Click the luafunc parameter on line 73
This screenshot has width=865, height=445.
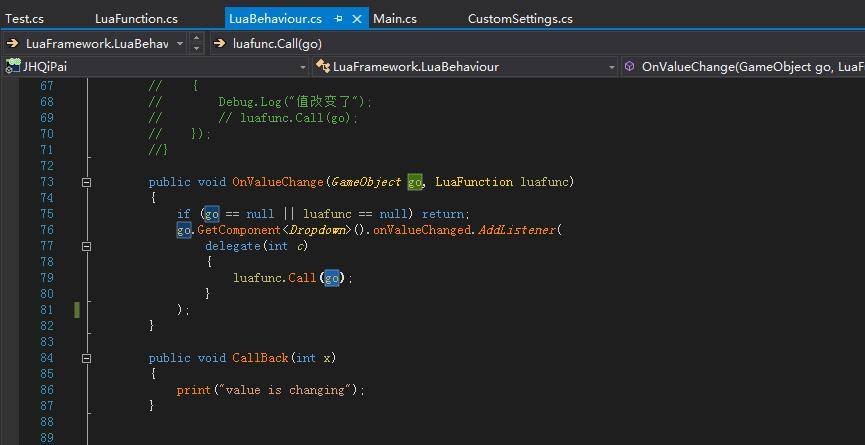[x=544, y=182]
